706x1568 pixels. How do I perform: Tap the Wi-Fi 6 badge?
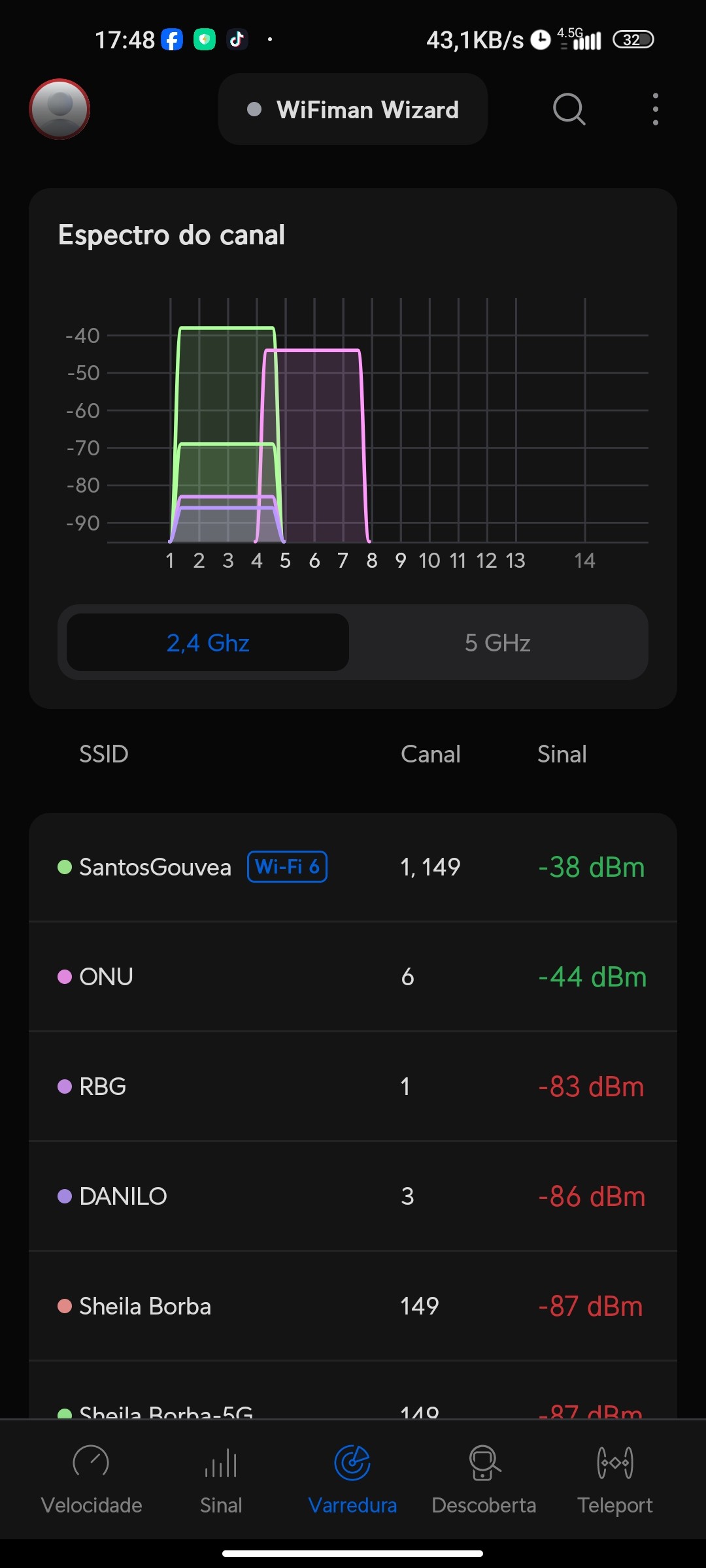tap(287, 867)
